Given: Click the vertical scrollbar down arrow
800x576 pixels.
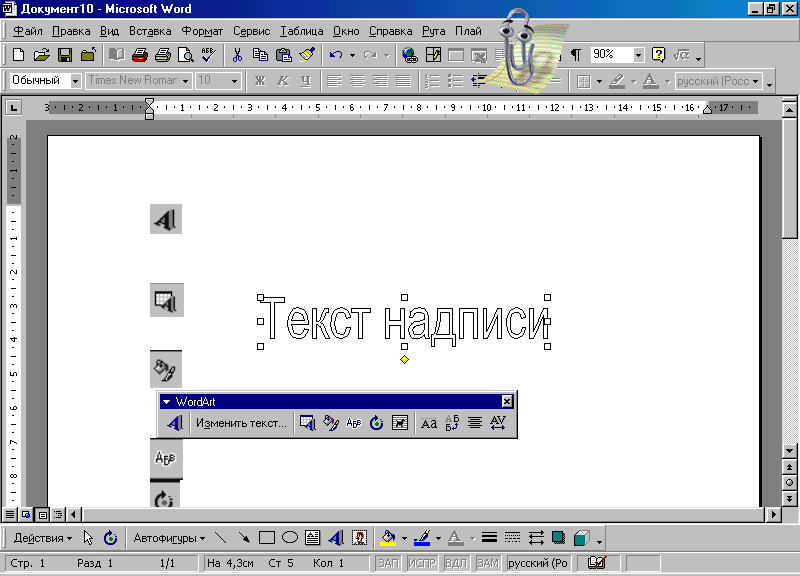Looking at the screenshot, I should (790, 451).
